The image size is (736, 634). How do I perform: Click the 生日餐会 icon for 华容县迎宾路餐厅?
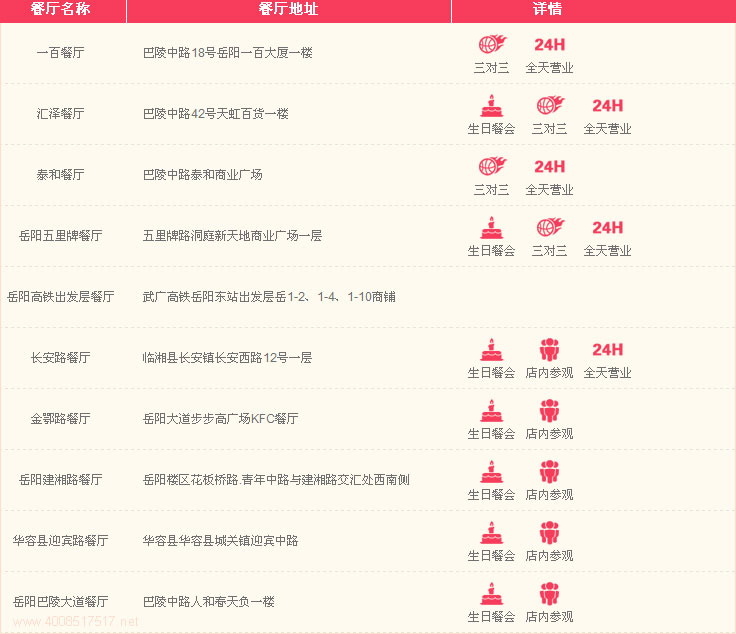491,533
